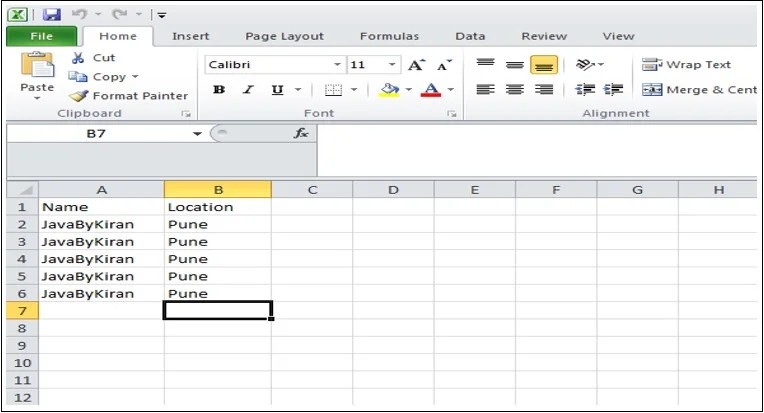Expand the Copy dropdown arrow
This screenshot has height=413, width=764.
tap(135, 77)
